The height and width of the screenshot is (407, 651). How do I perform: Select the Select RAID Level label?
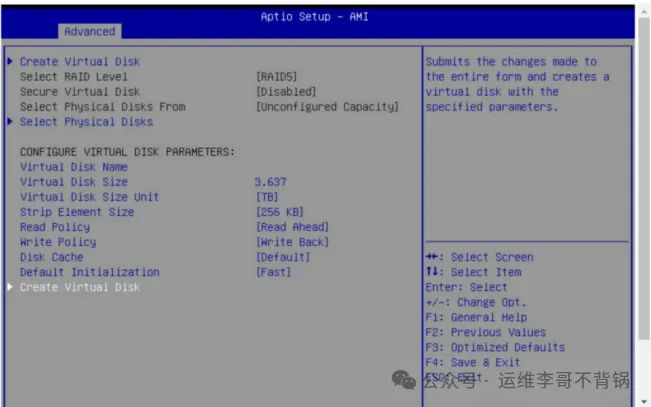tap(74, 77)
